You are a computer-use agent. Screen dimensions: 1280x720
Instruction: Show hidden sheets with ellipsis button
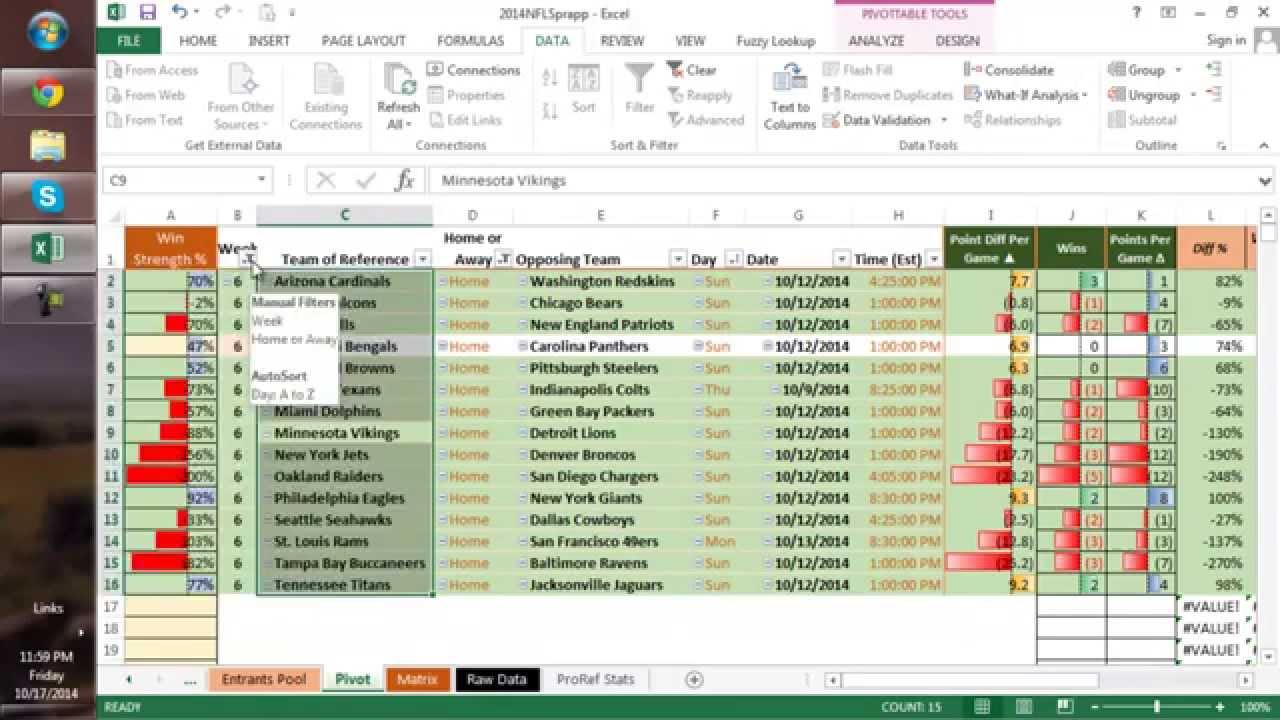point(190,680)
